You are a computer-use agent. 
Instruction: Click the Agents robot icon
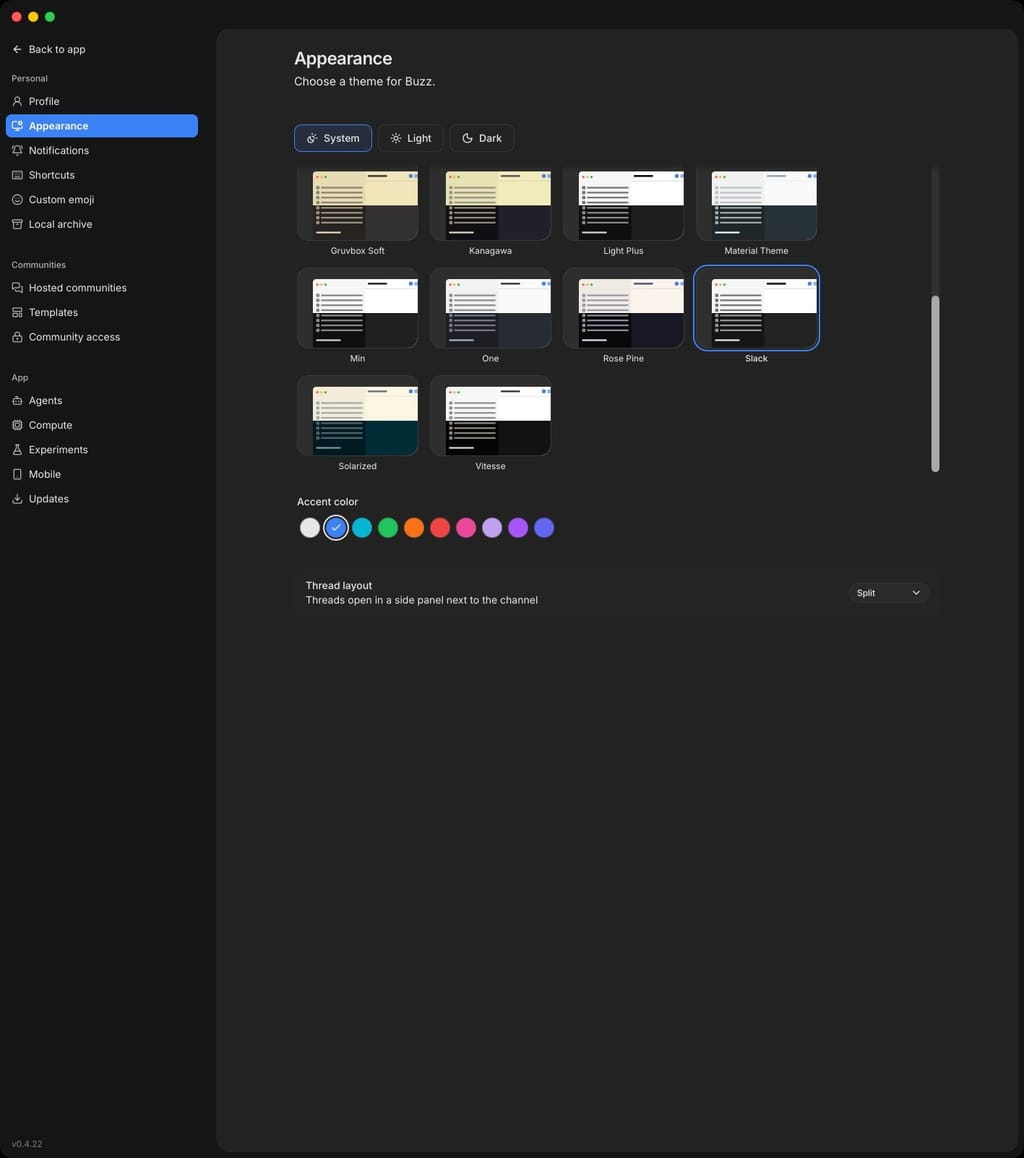(17, 401)
